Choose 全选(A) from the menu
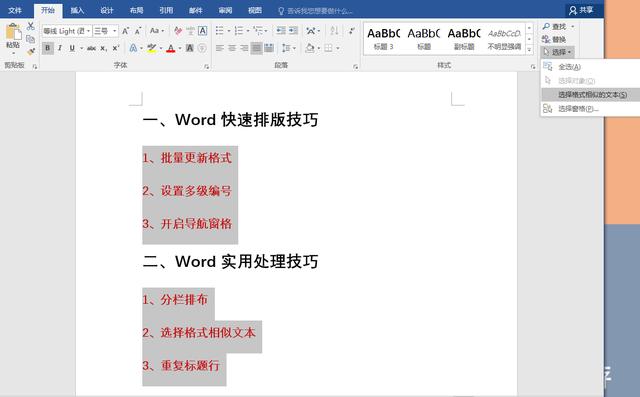The width and height of the screenshot is (640, 397). [x=591, y=67]
